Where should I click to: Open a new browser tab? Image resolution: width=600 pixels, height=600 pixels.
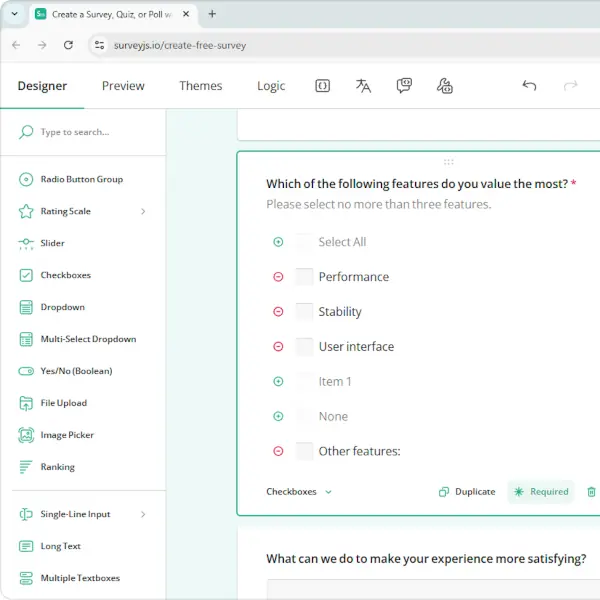[212, 14]
